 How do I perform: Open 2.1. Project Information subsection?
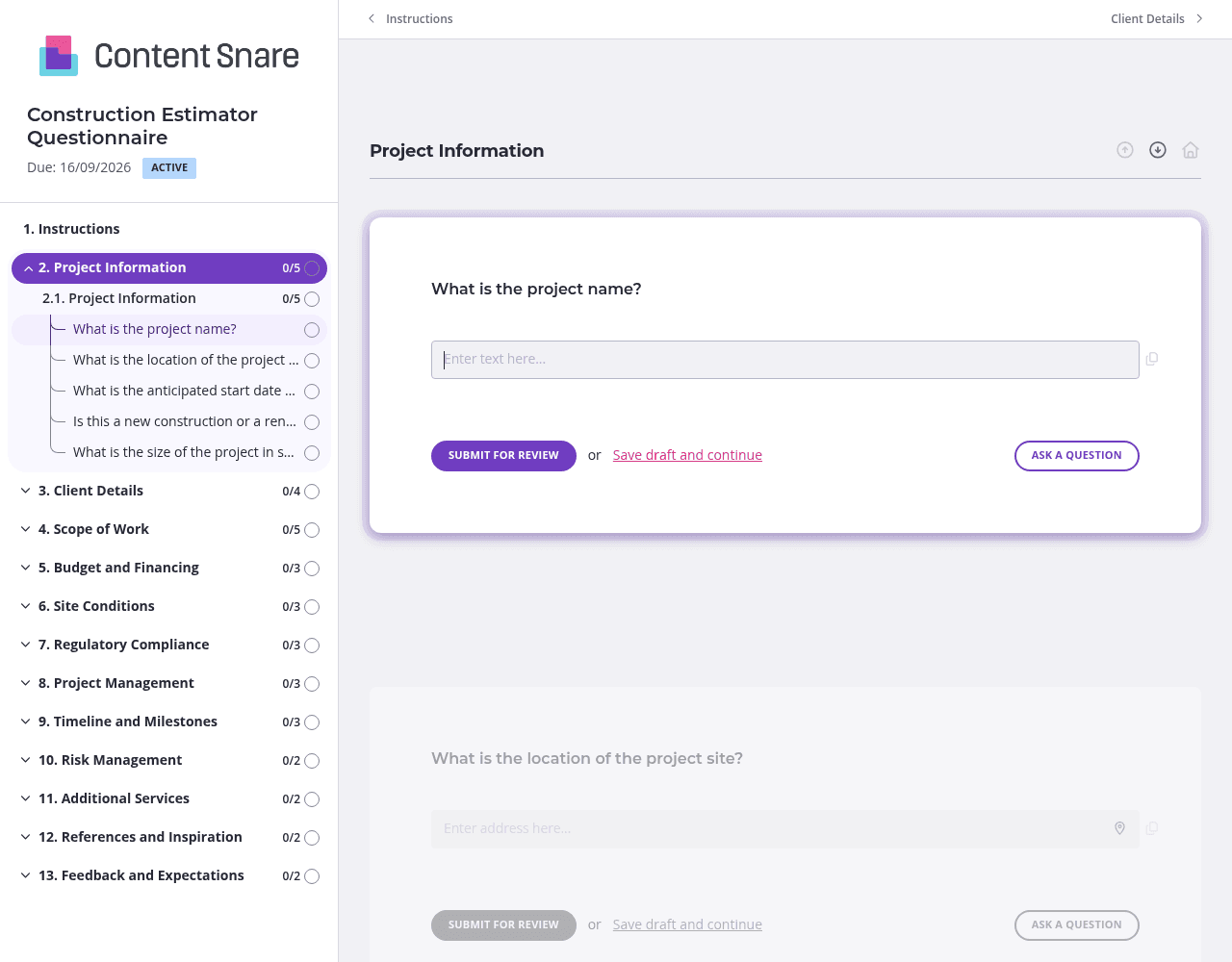pyautogui.click(x=119, y=298)
